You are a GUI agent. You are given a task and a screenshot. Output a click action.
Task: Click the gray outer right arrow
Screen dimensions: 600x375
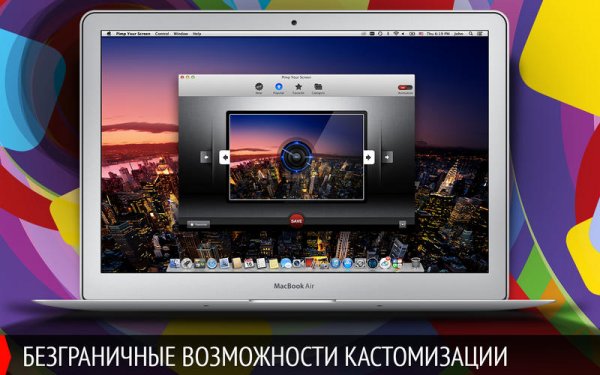click(387, 157)
